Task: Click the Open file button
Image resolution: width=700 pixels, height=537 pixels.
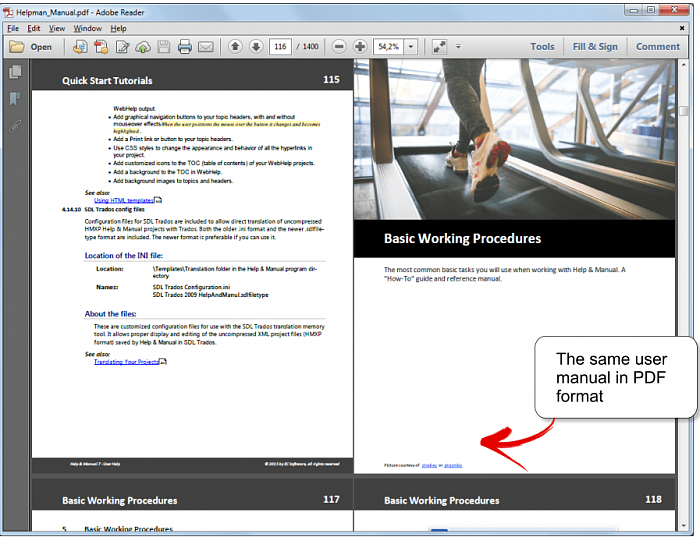Action: [31, 47]
